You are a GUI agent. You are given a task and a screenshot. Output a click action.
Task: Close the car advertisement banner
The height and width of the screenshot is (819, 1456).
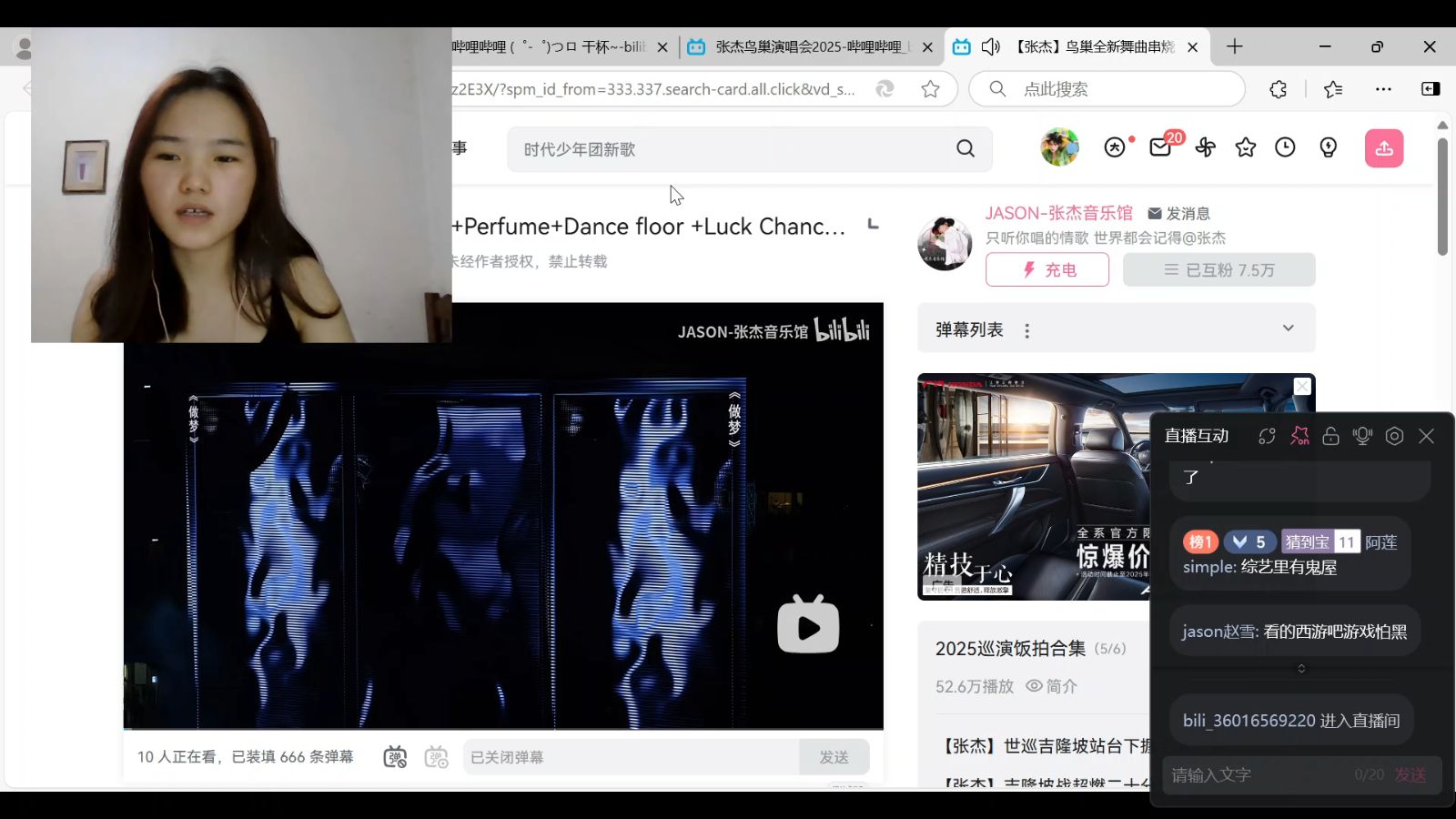(x=1302, y=387)
